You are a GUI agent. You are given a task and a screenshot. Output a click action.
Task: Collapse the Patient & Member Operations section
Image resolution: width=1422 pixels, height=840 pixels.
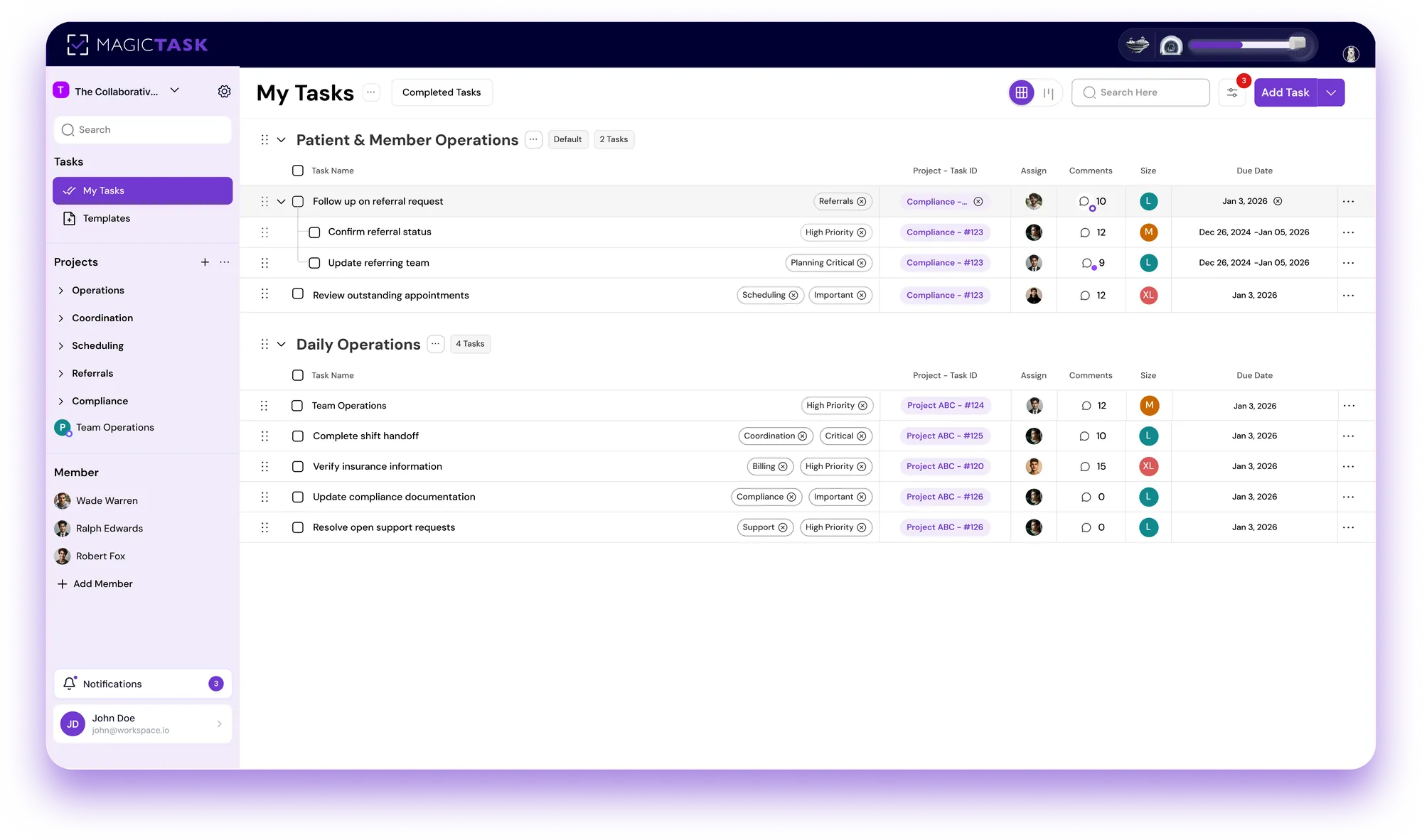pos(282,140)
